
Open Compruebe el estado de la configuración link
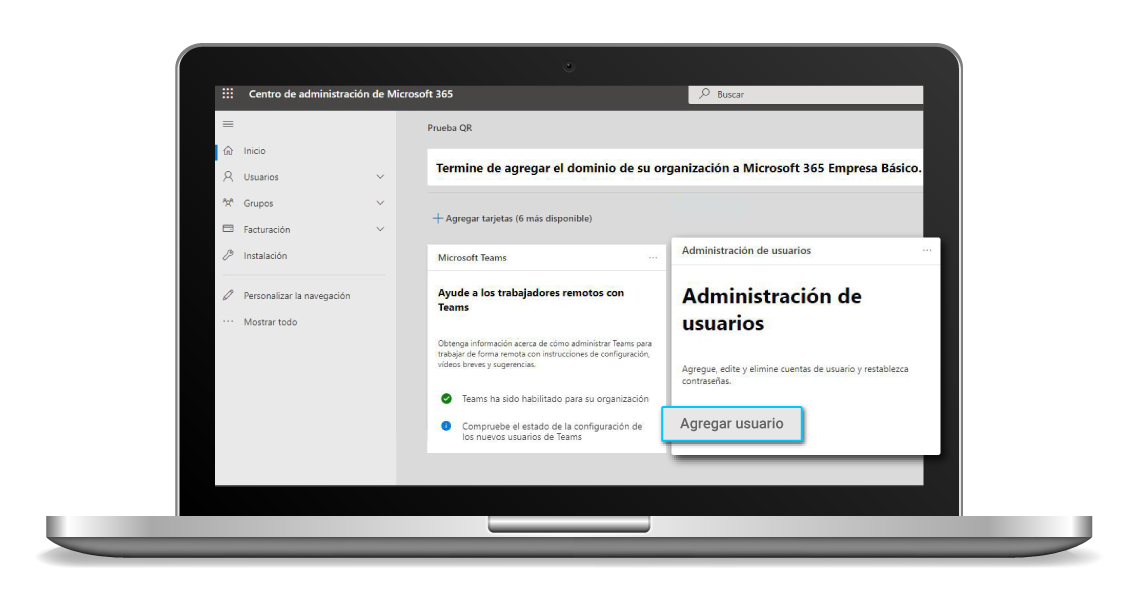coord(552,431)
